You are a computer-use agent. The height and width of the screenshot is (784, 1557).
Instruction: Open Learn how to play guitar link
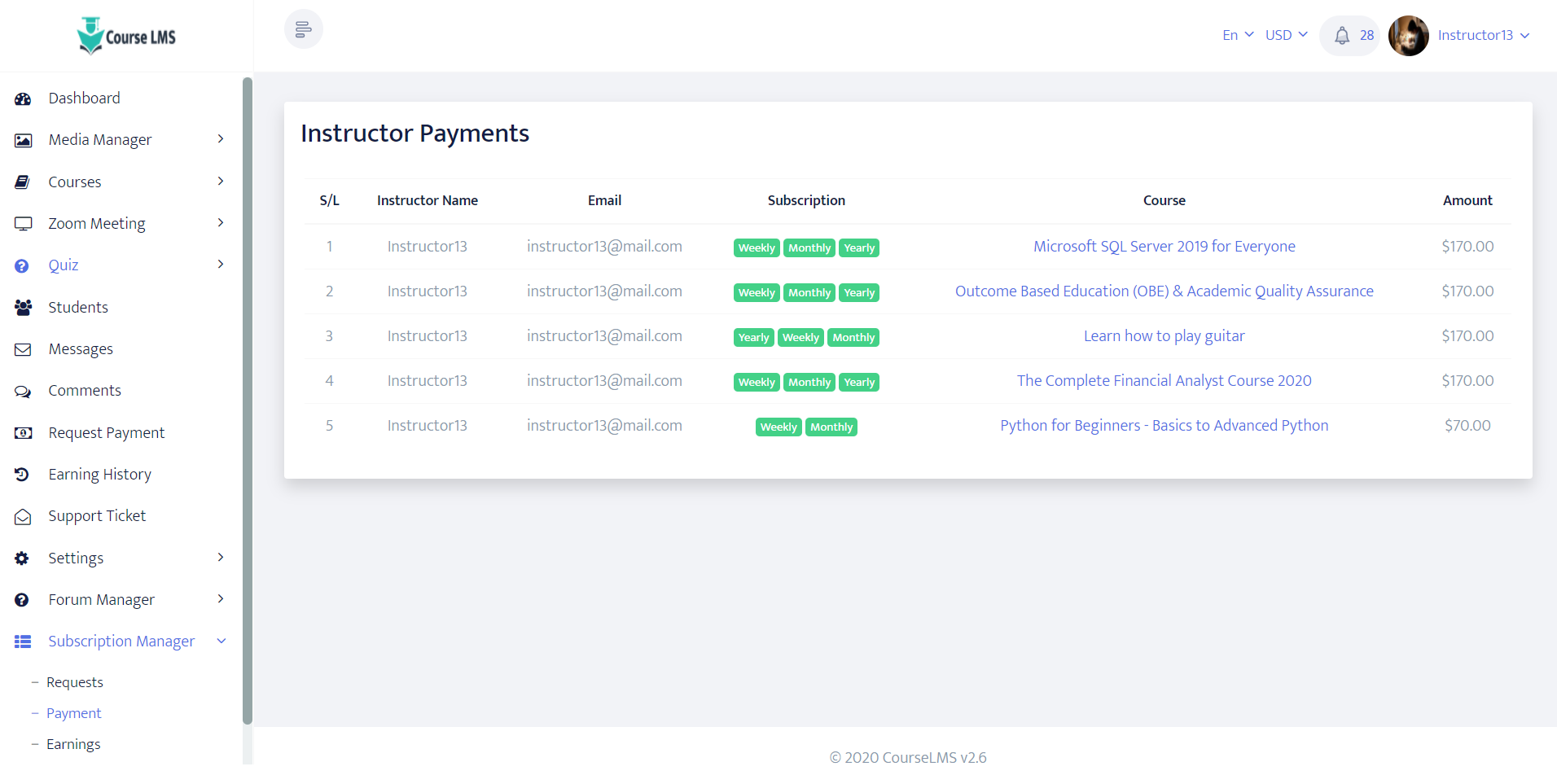(1164, 336)
